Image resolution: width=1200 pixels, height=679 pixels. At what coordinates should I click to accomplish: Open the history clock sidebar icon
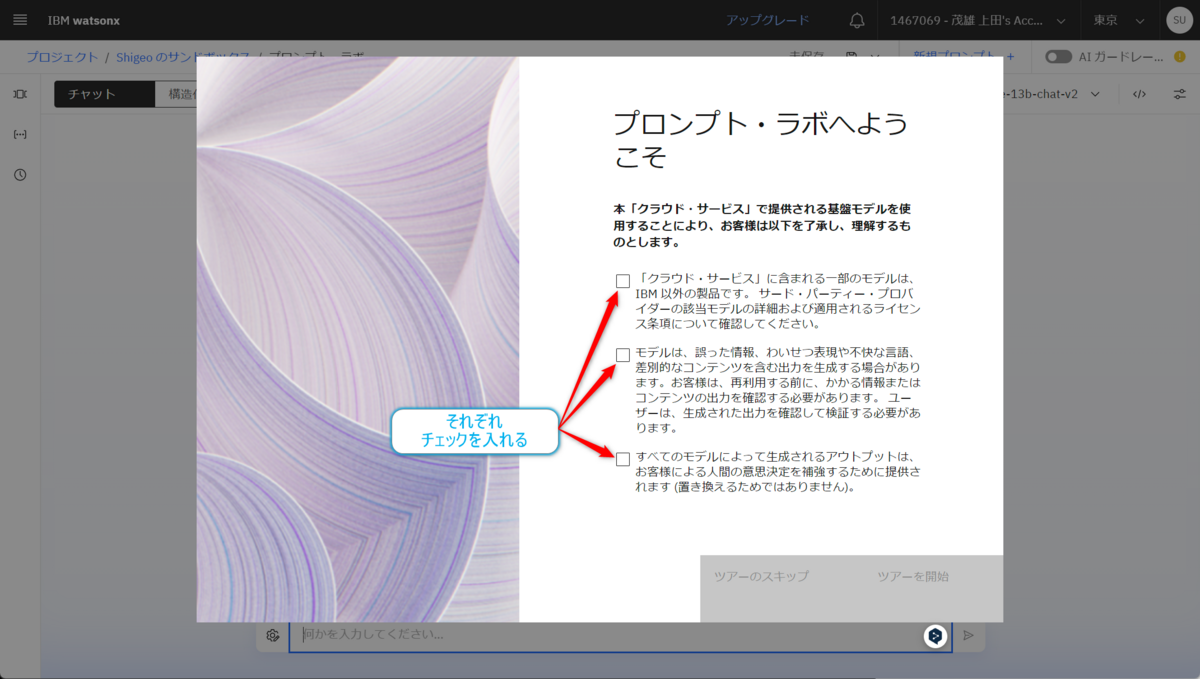pos(20,175)
